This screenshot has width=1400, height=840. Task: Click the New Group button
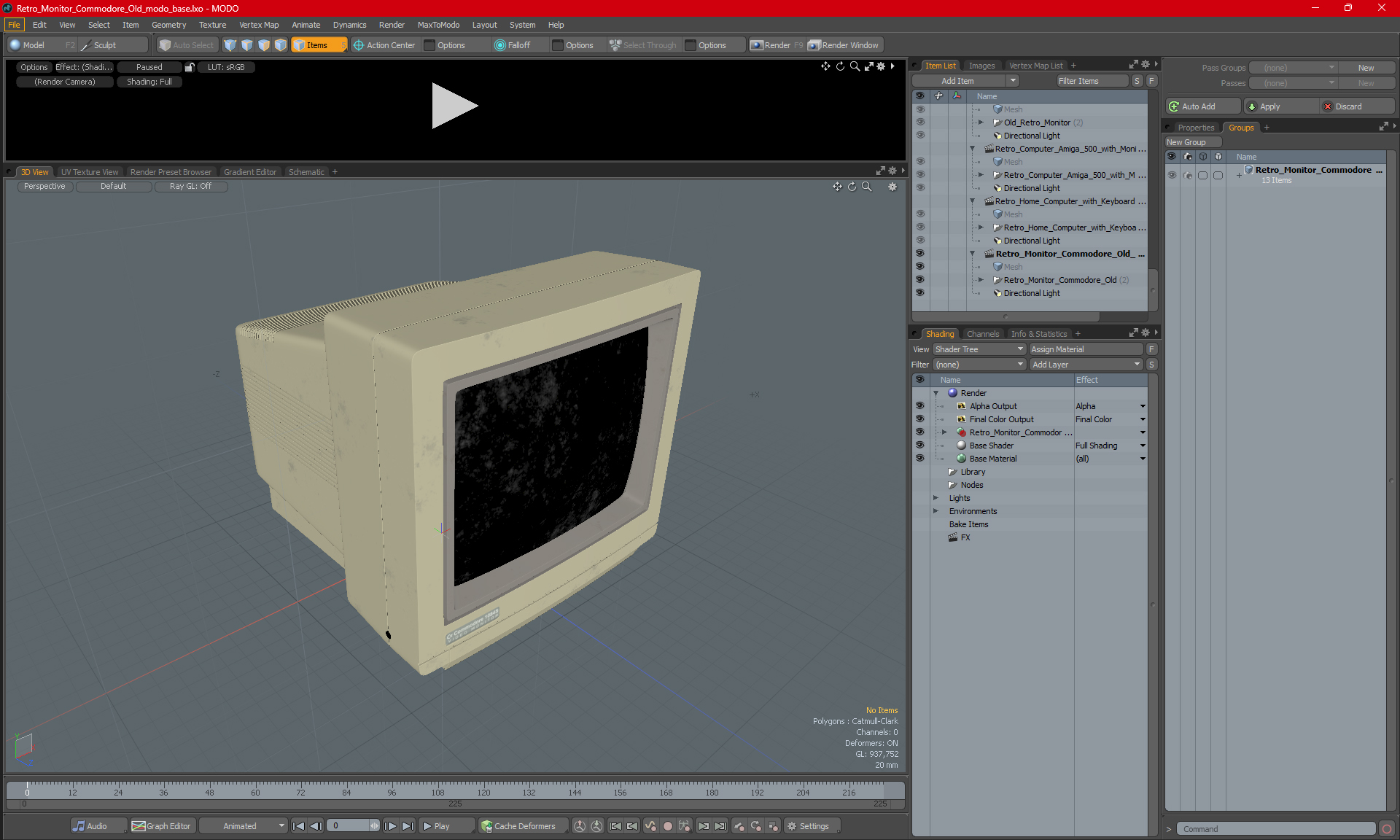tap(1193, 142)
